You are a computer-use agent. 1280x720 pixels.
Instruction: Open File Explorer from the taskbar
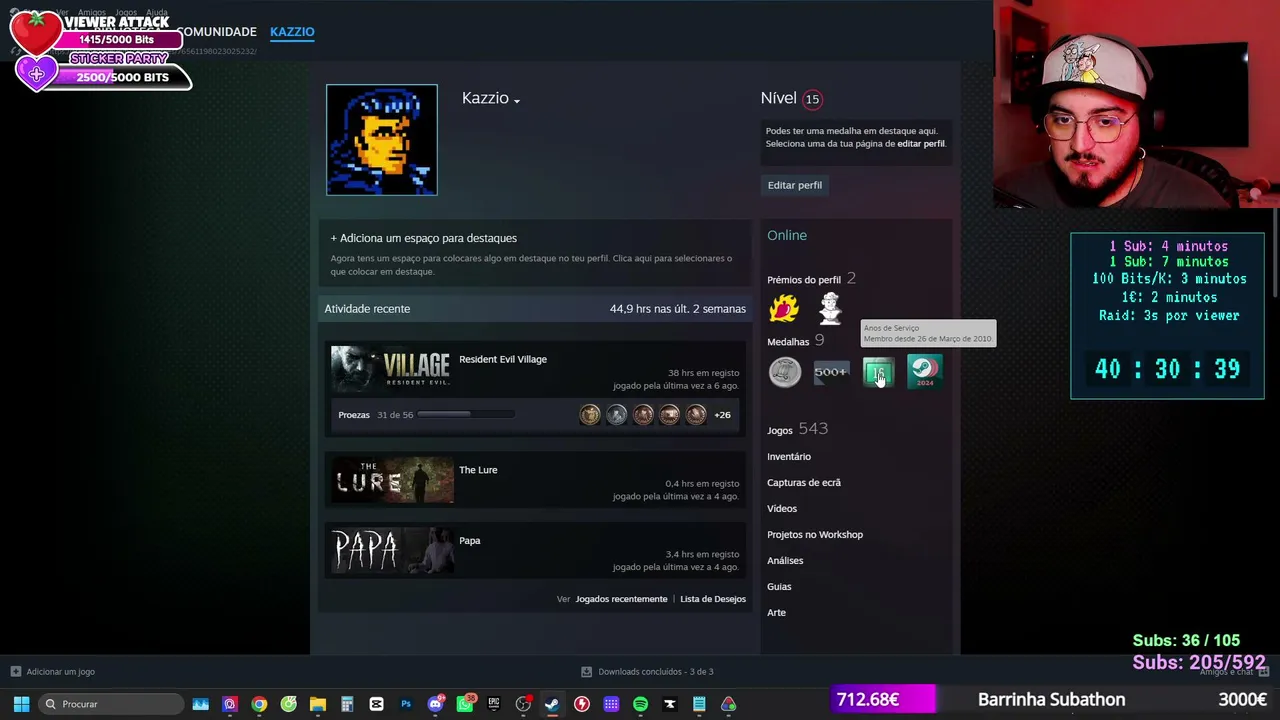click(x=318, y=704)
